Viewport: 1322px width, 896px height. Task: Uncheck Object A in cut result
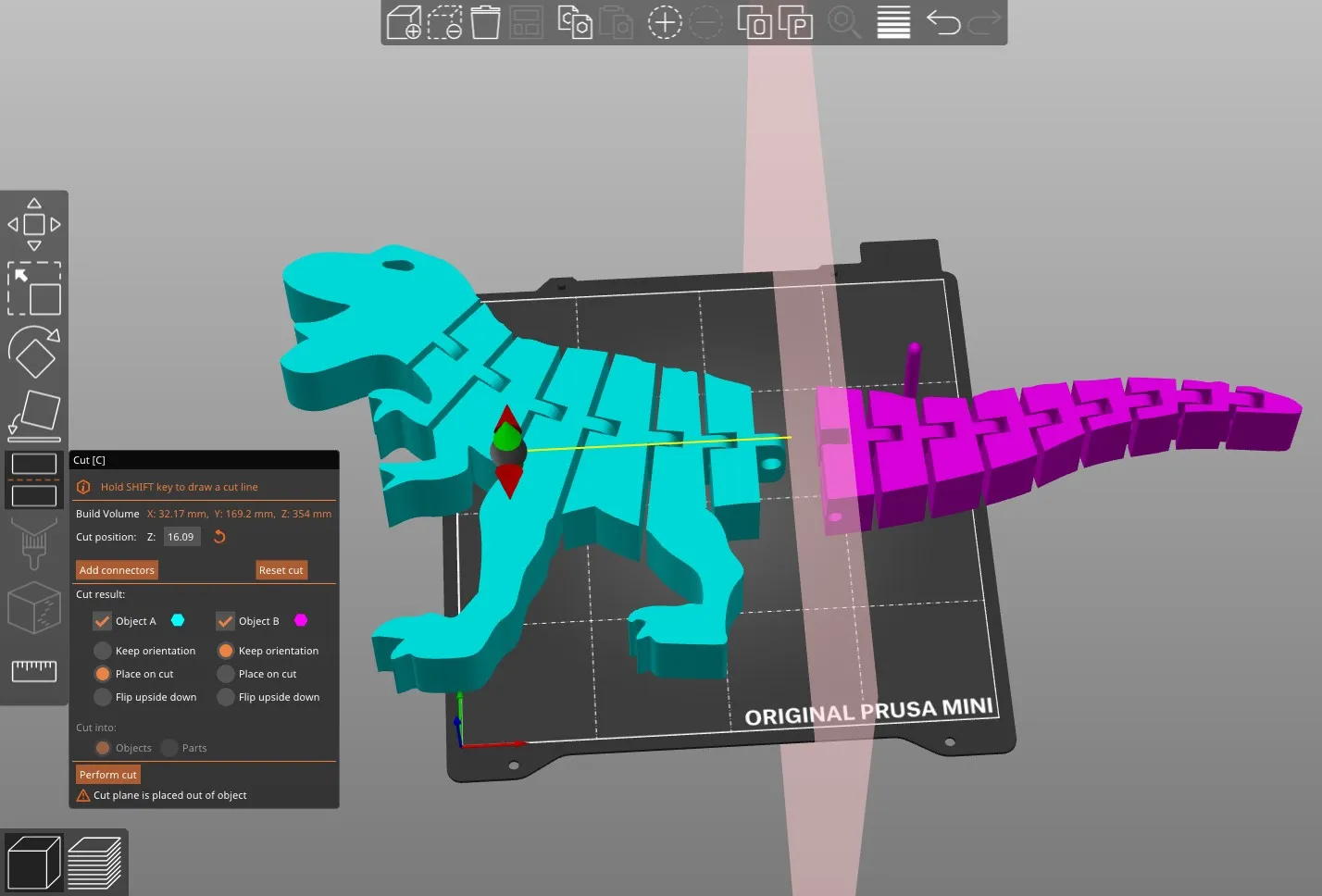(x=101, y=620)
